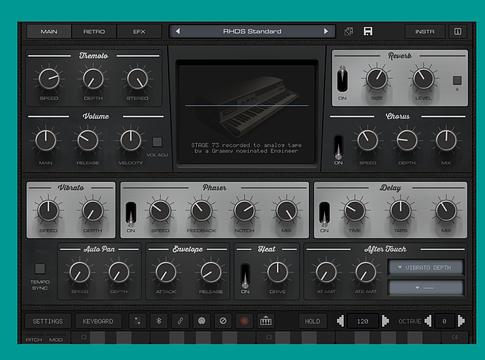The image size is (485, 360).
Task: Click the Vibrato Depth knob
Action: 93,211
